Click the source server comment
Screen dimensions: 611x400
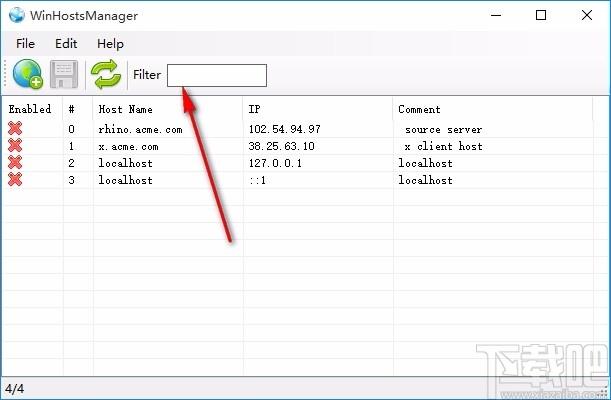click(x=443, y=129)
